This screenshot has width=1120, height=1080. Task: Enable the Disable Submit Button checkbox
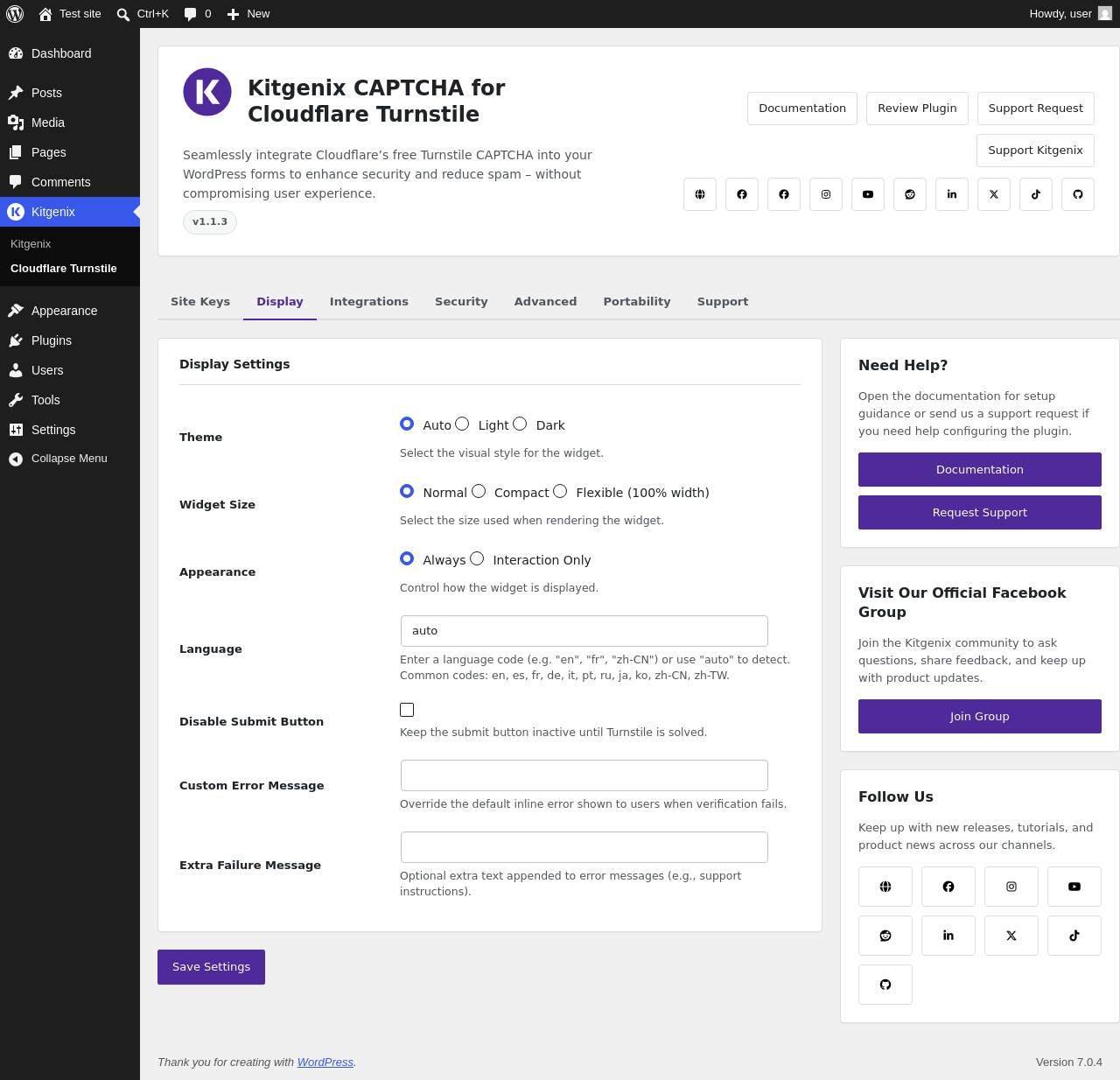pos(407,710)
